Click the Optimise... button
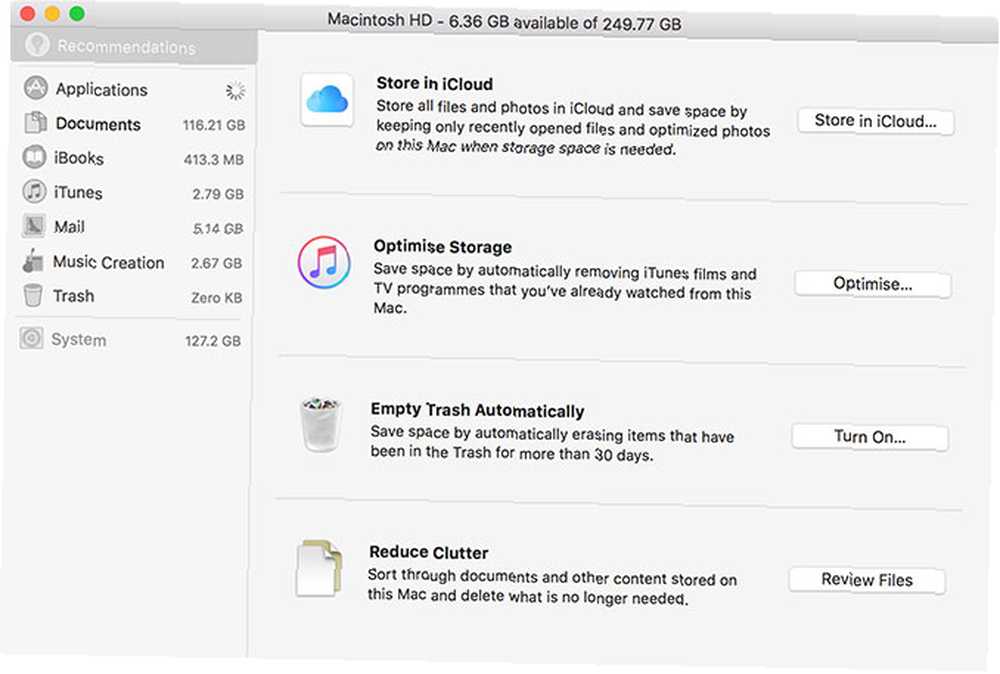Viewport: 1000px width, 674px height. click(x=872, y=284)
